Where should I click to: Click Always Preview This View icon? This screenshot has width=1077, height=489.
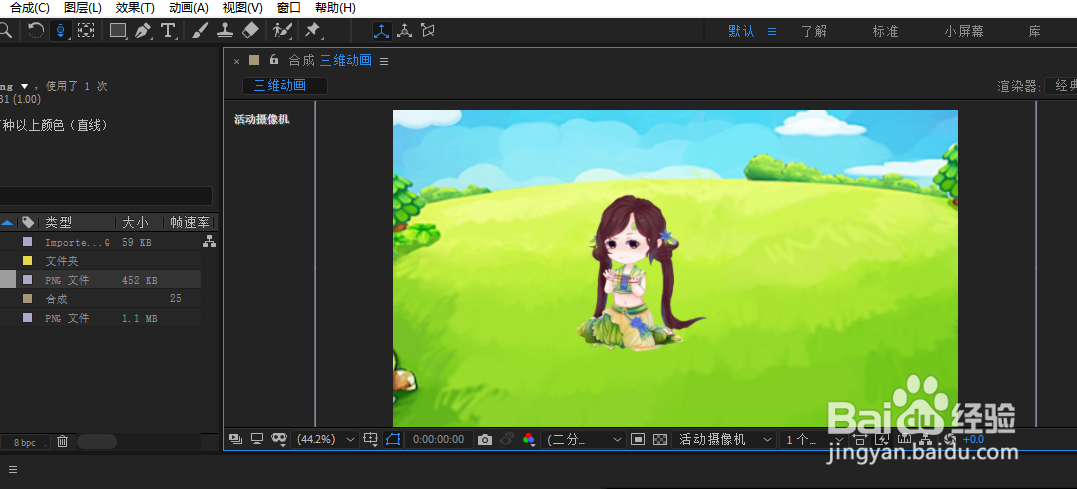236,439
